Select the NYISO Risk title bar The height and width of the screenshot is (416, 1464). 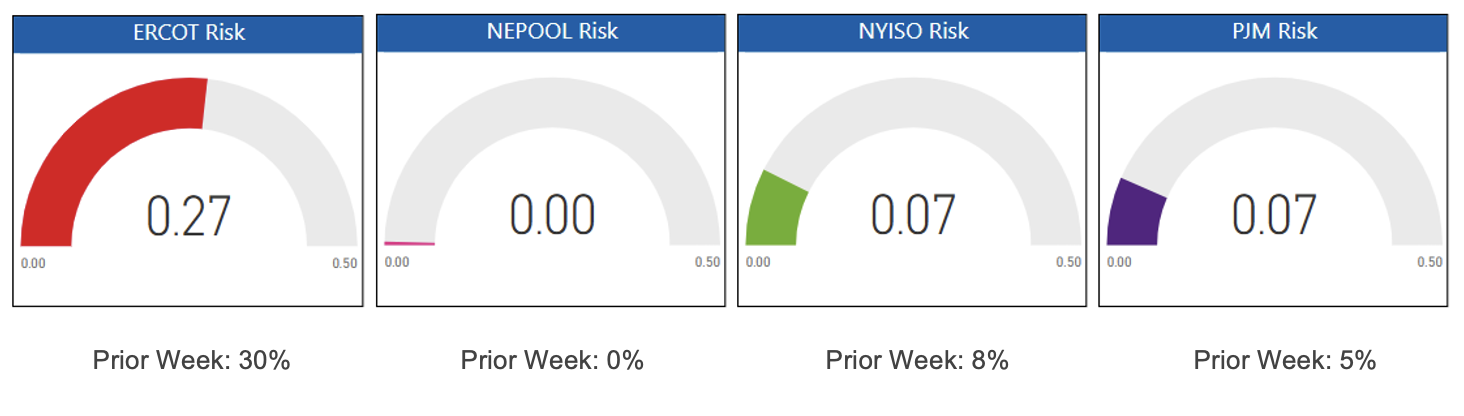[x=913, y=32]
